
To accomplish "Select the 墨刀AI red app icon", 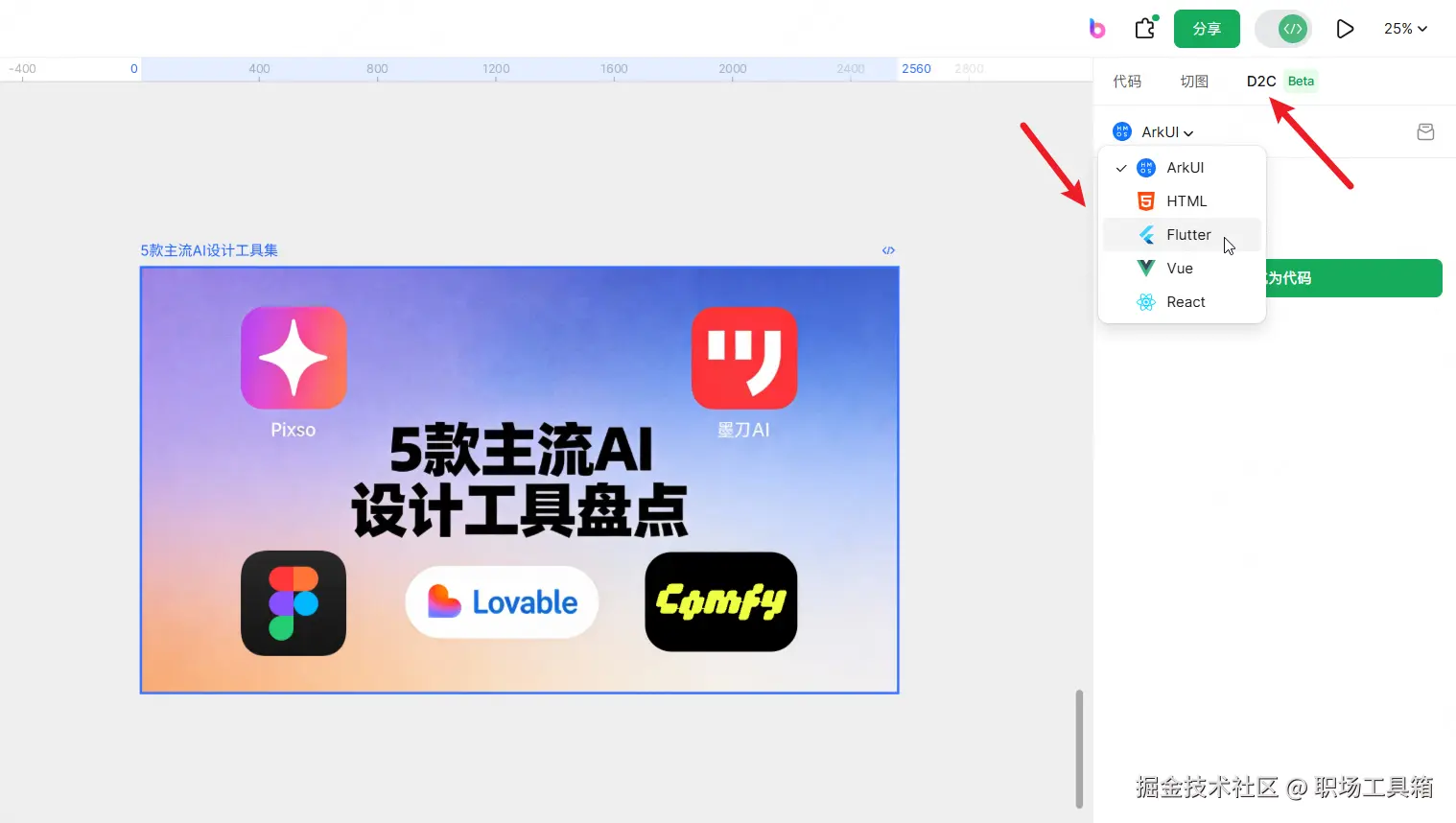I will click(x=744, y=358).
